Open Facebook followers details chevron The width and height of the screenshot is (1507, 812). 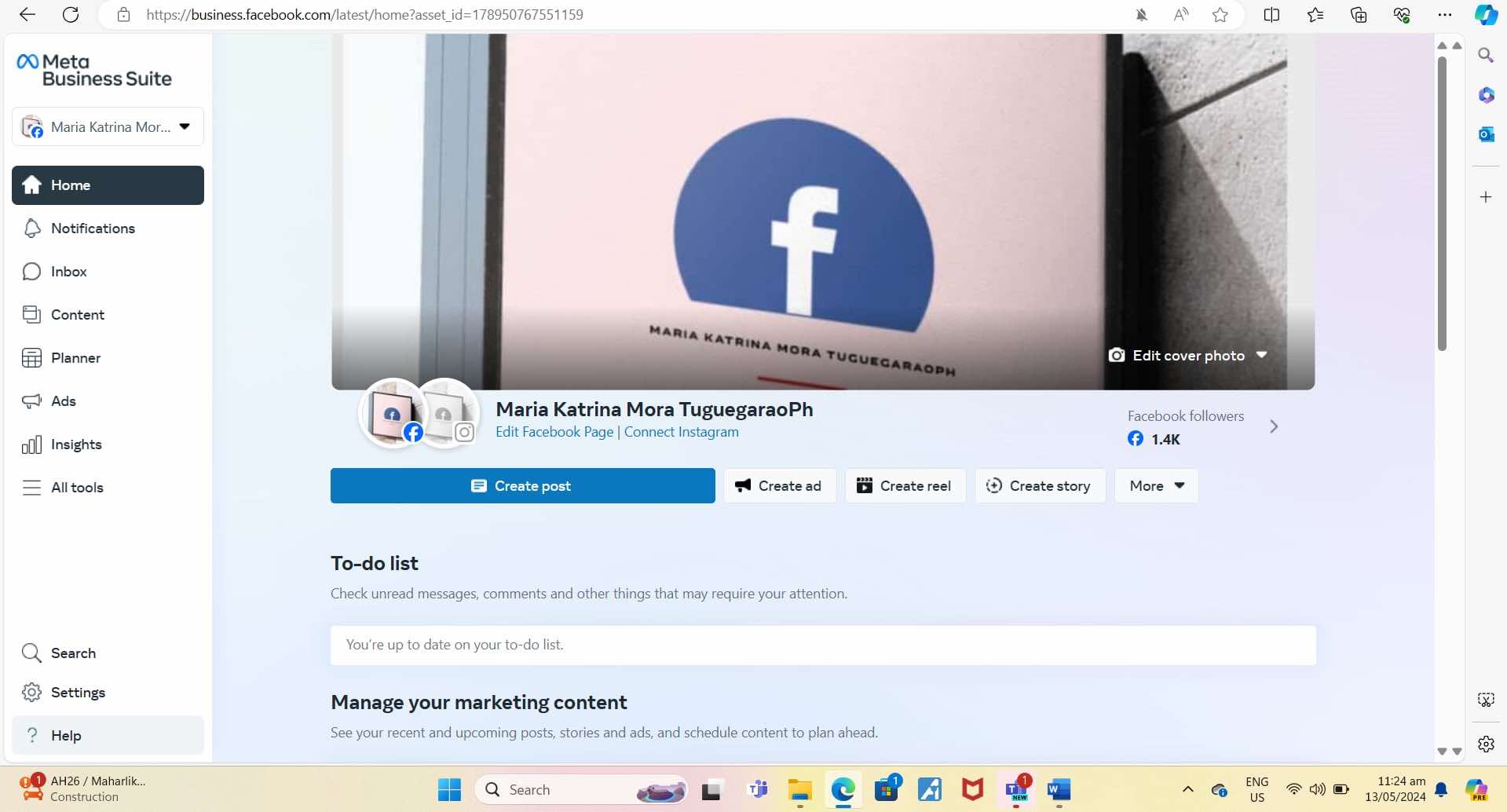tap(1274, 426)
